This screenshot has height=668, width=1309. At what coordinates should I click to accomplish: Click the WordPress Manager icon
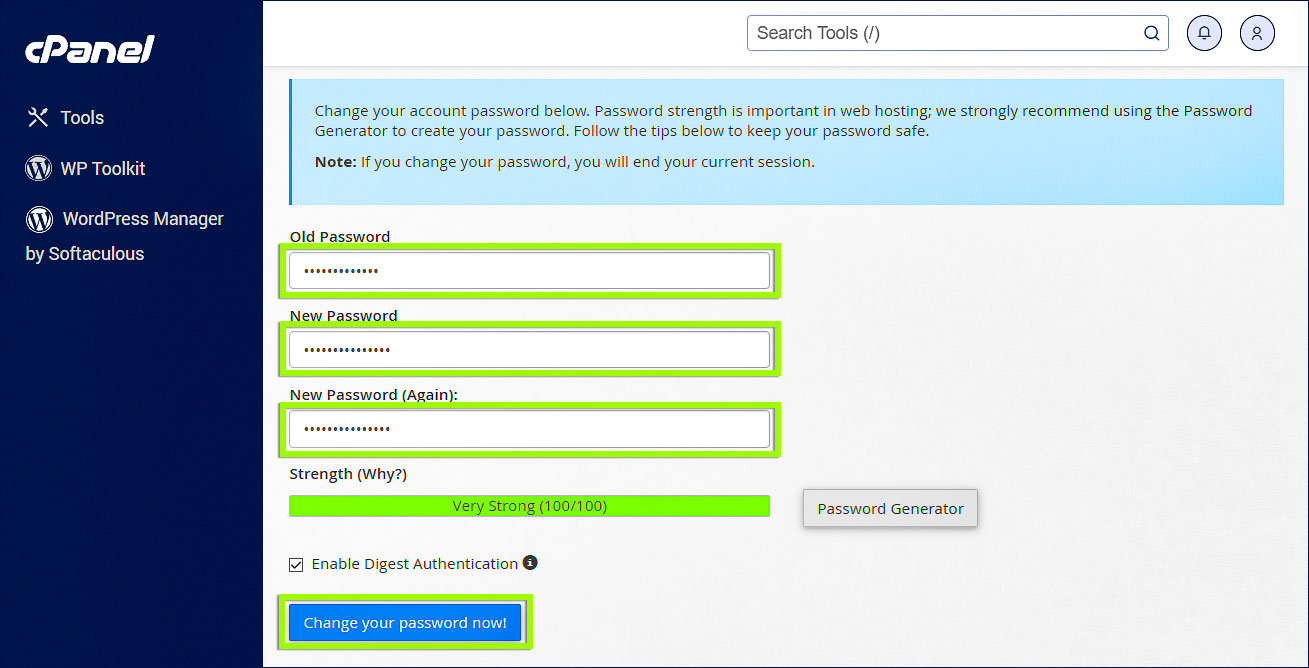pyautogui.click(x=39, y=219)
